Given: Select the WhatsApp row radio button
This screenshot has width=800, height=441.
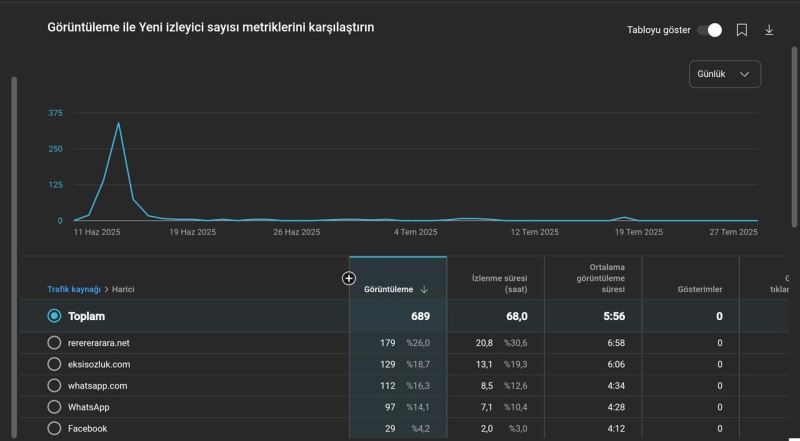Looking at the screenshot, I should (x=54, y=407).
